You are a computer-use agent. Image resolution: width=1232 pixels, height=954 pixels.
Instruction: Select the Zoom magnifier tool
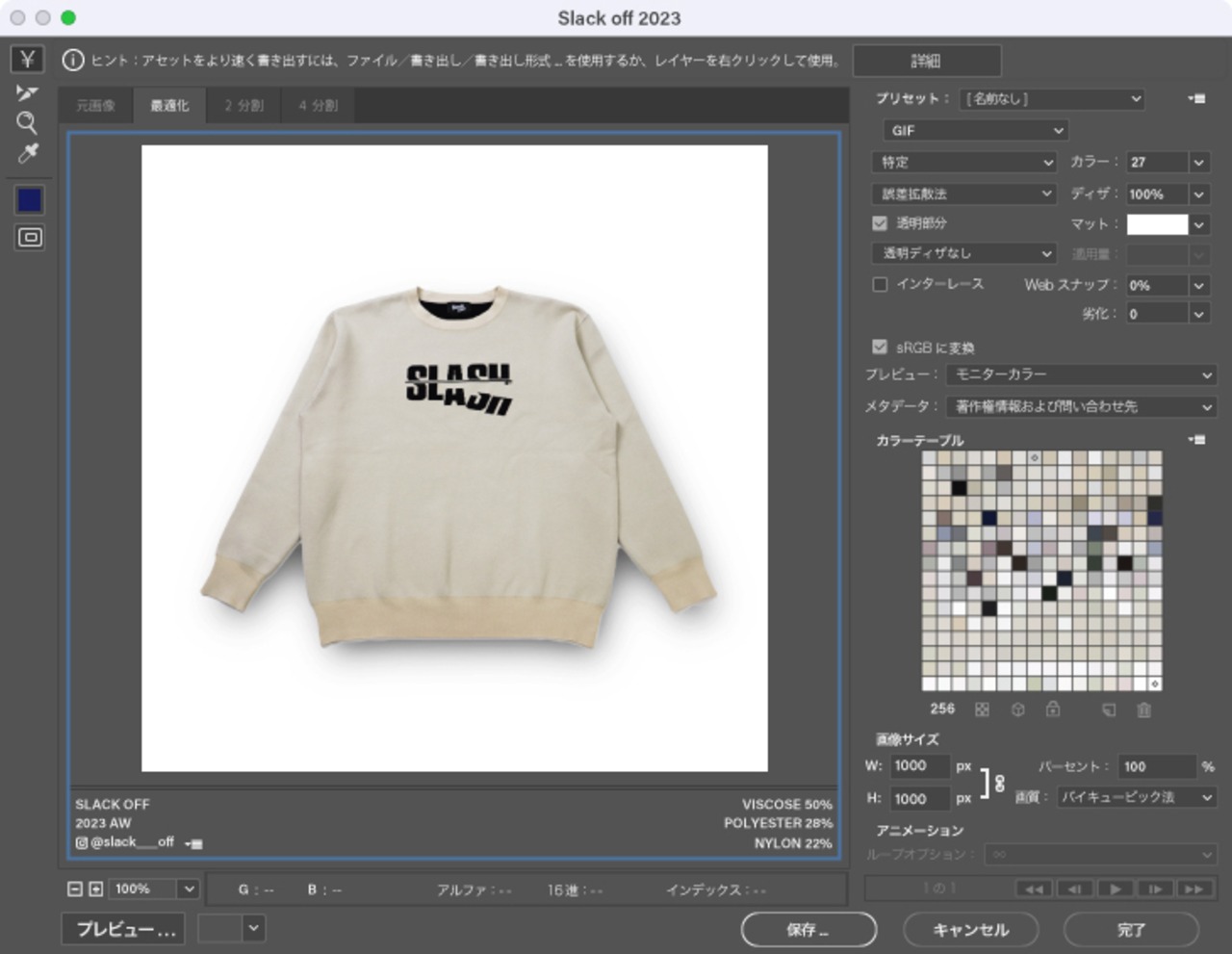tap(27, 122)
